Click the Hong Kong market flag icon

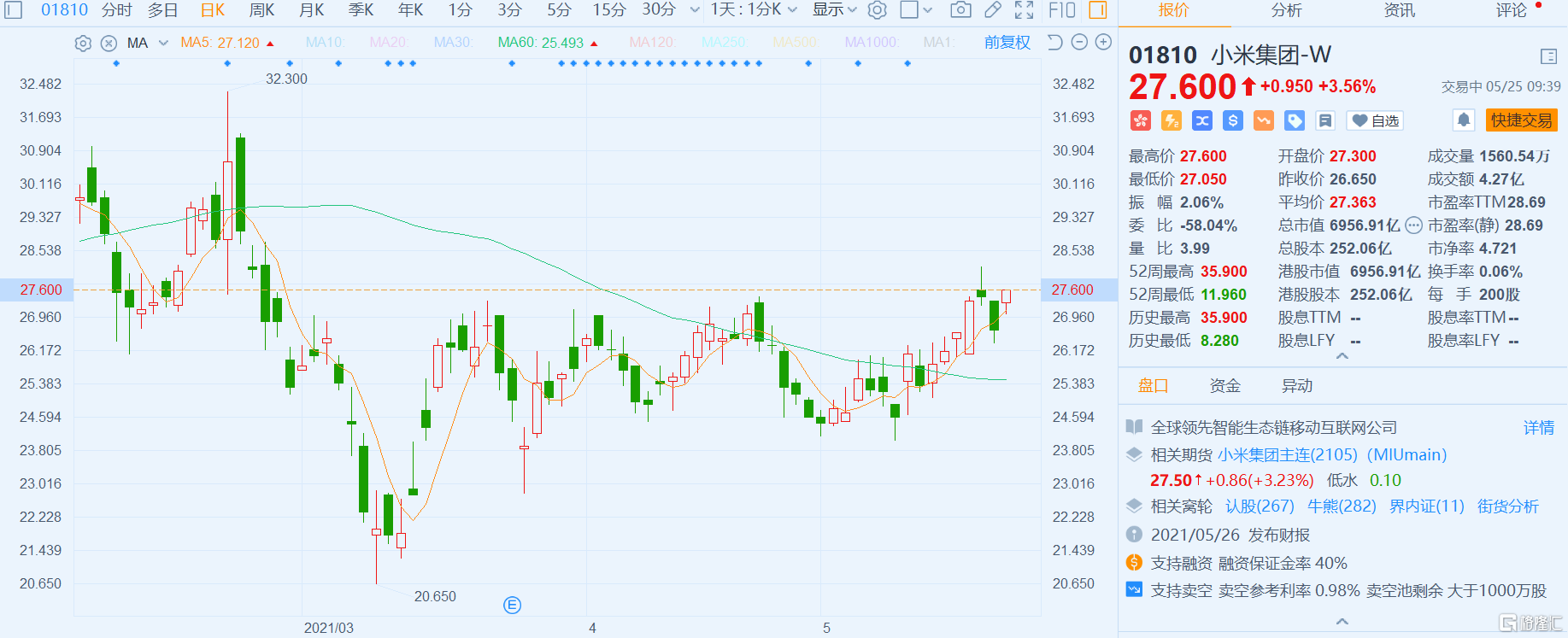click(1141, 120)
